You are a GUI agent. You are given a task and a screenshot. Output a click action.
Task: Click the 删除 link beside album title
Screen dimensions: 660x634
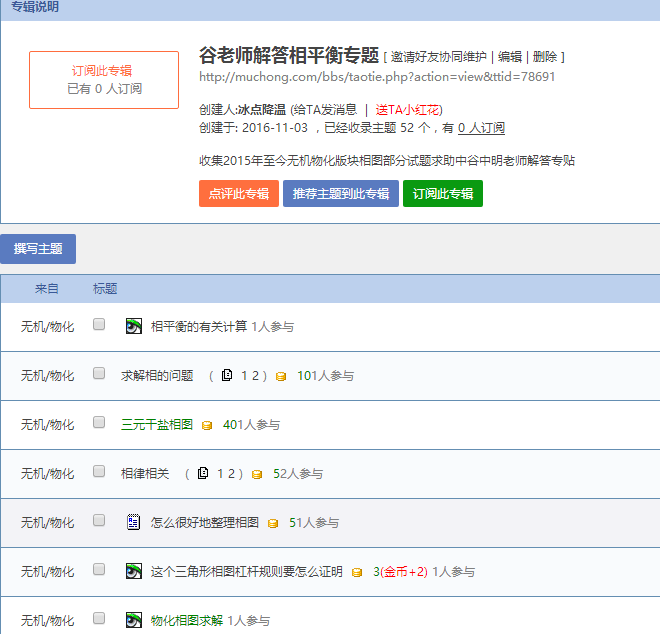pos(545,57)
